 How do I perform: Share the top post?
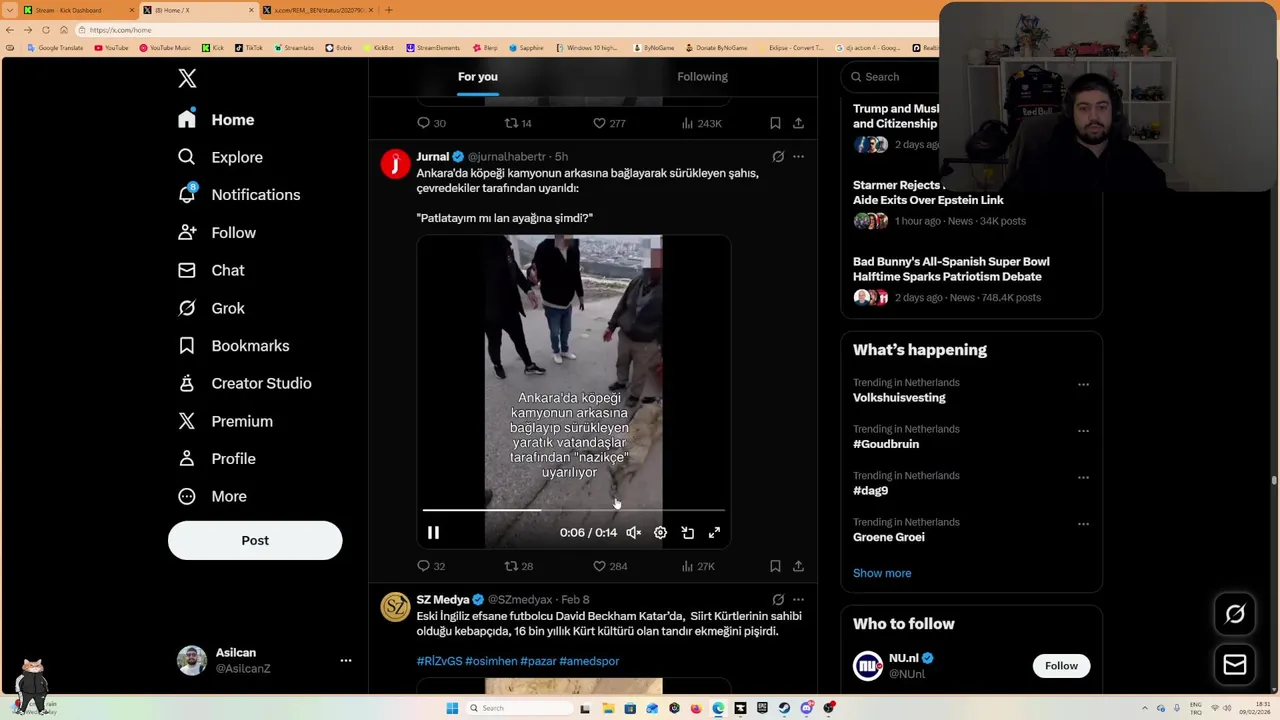pos(798,123)
